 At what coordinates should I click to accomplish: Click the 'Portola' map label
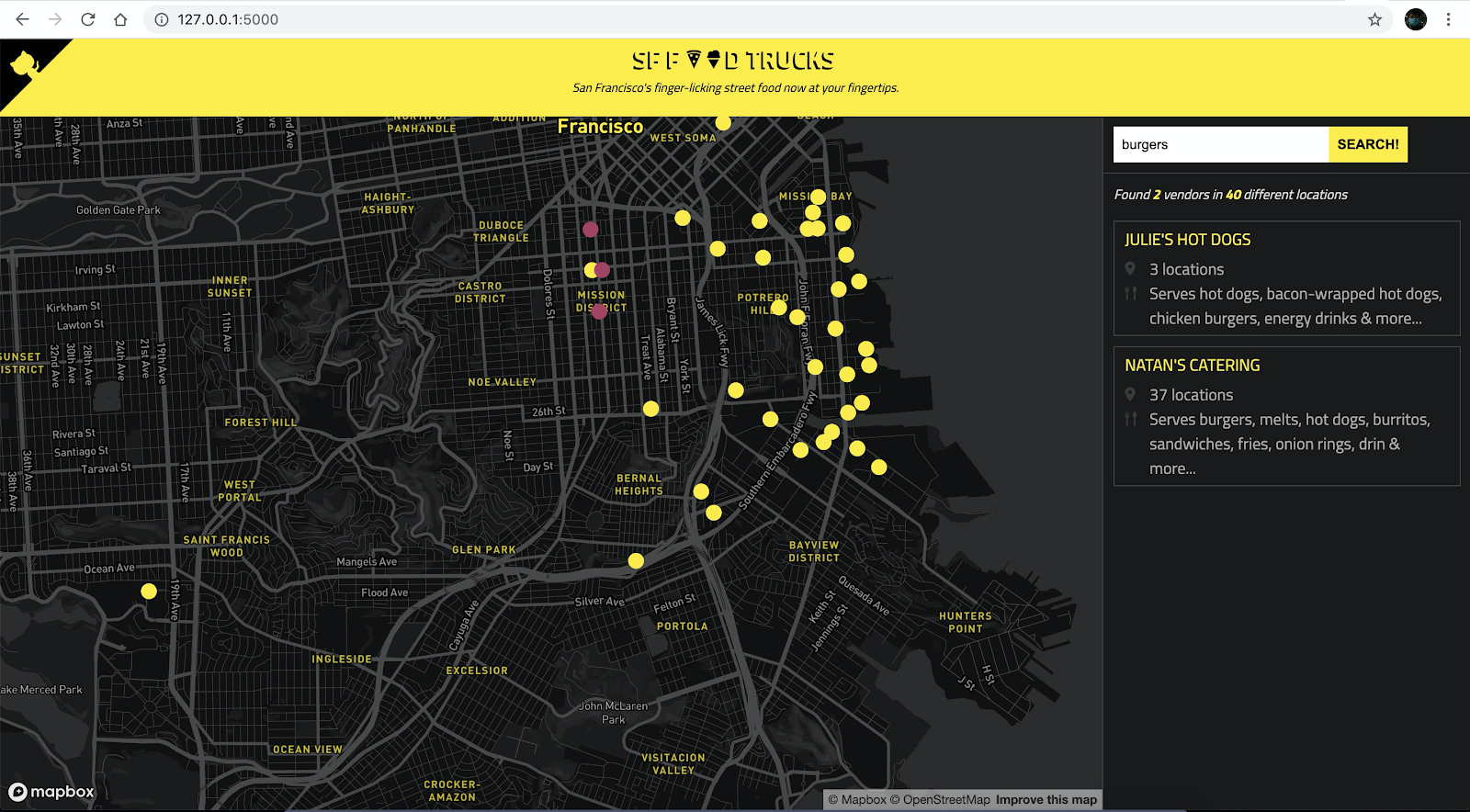point(682,626)
